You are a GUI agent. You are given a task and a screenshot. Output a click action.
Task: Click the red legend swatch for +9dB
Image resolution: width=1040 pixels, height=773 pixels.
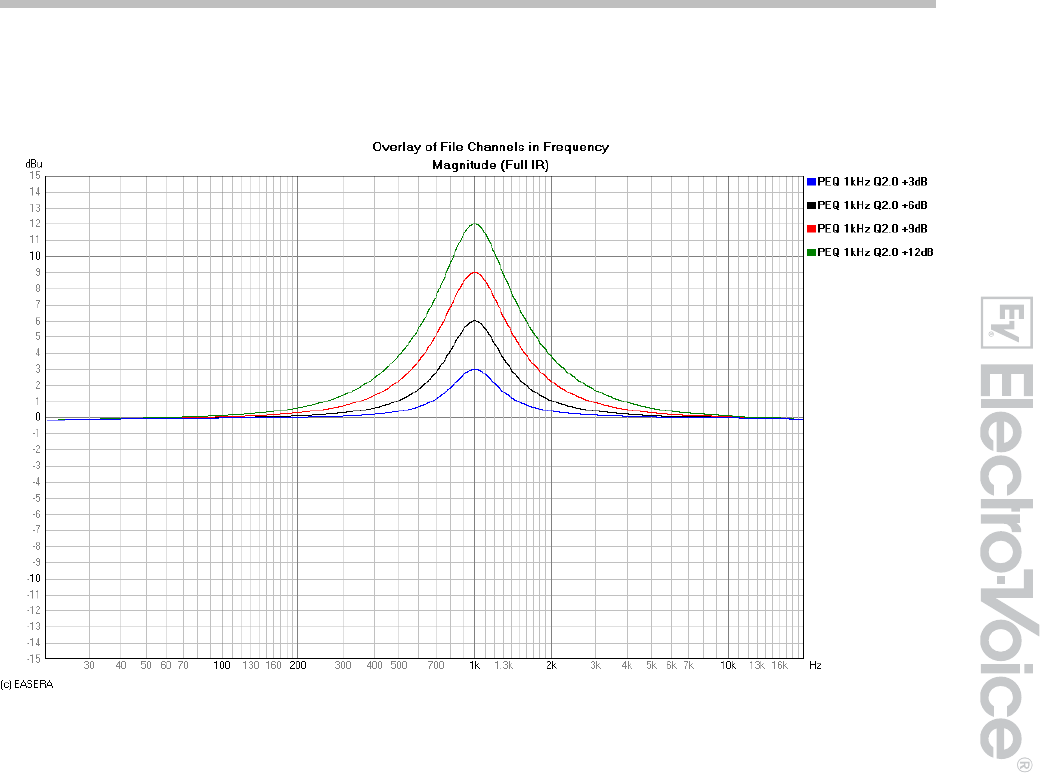pyautogui.click(x=811, y=229)
